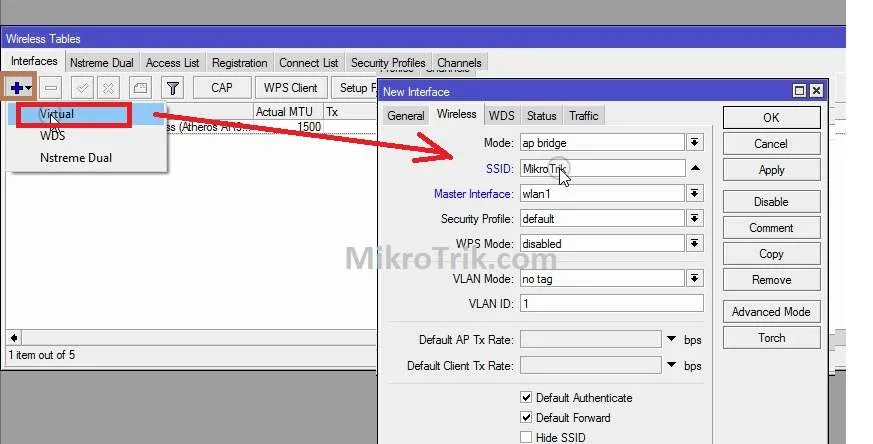Enable the Hide SSID checkbox
The height and width of the screenshot is (444, 873).
(x=526, y=438)
